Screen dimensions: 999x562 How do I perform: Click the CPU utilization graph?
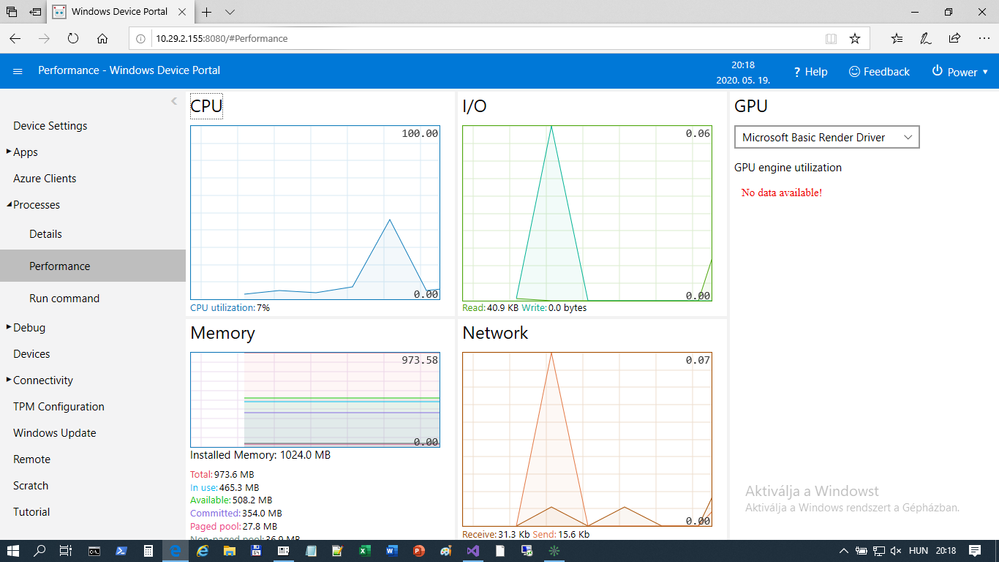point(315,212)
